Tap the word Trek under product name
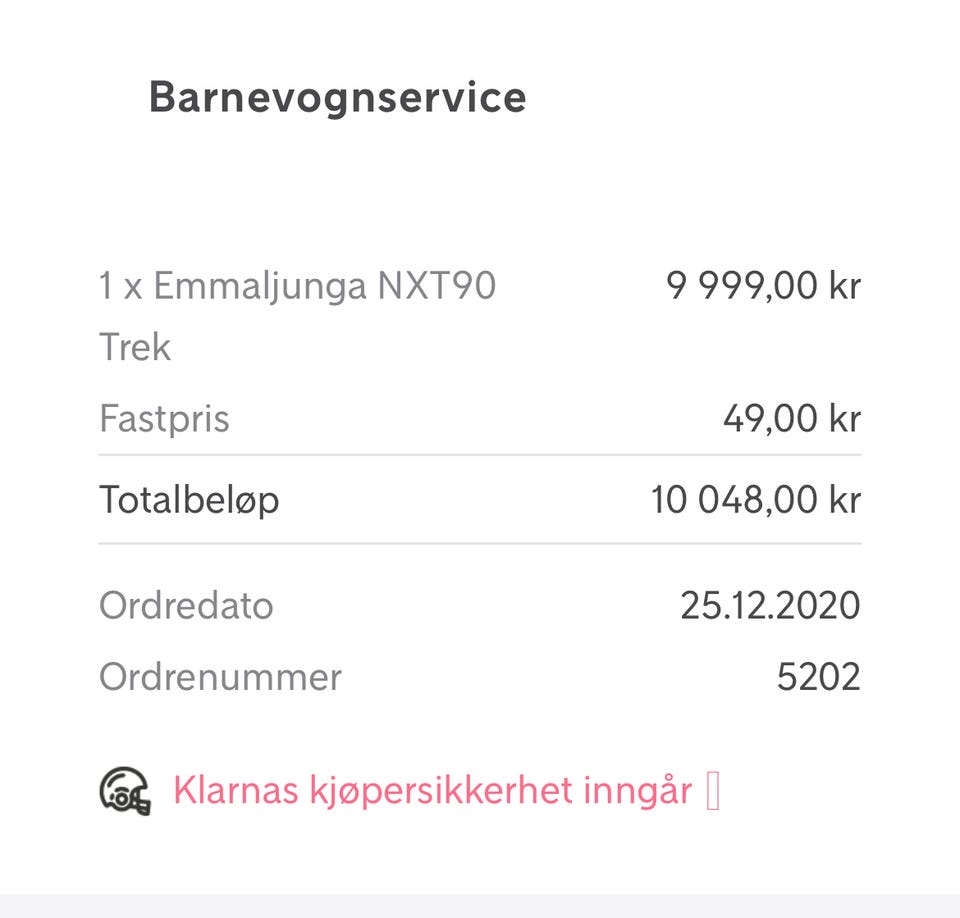This screenshot has height=918, width=960. pyautogui.click(x=135, y=347)
